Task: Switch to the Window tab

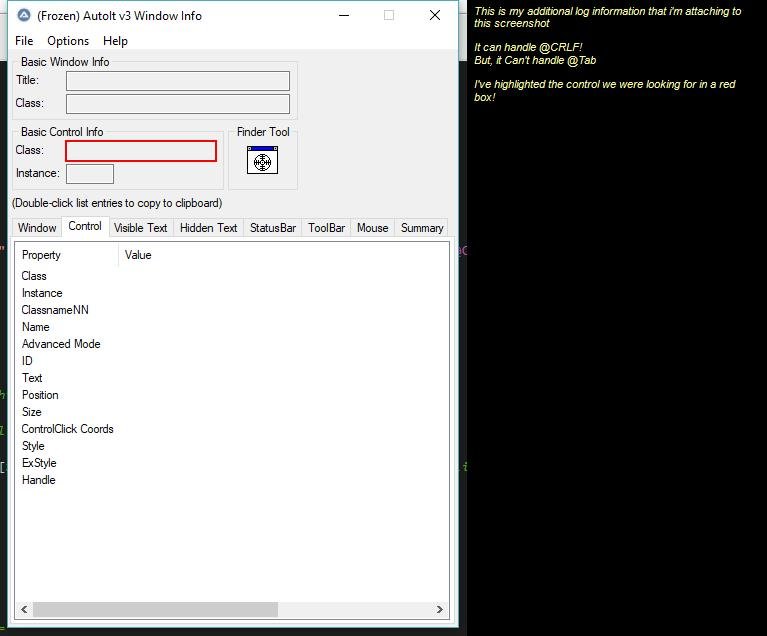Action: point(37,228)
